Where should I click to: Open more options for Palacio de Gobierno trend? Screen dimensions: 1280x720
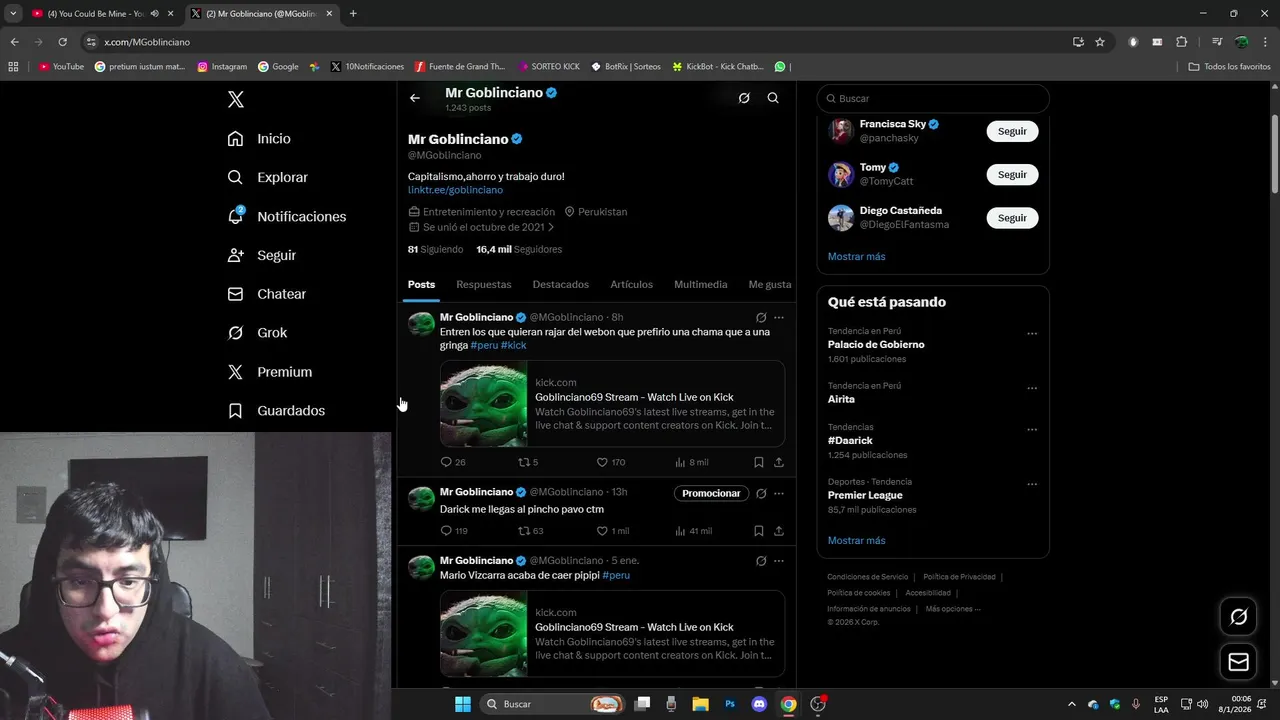click(1032, 334)
